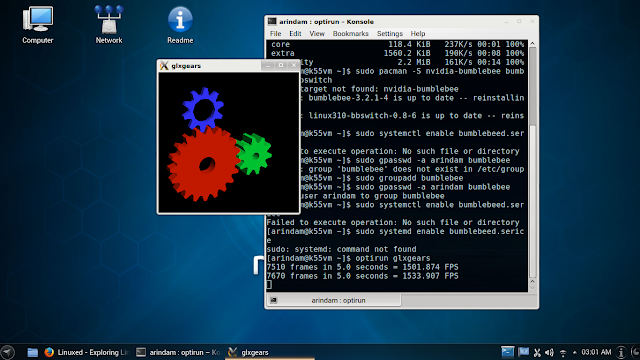The image size is (640, 360).
Task: Open the Network desktop icon
Action: point(109,24)
